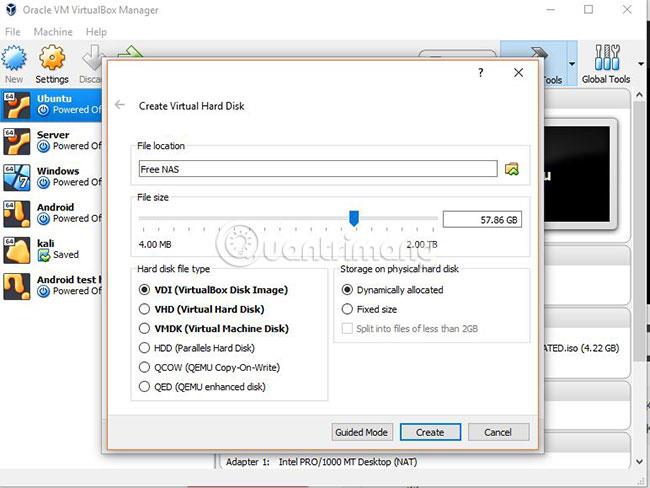650x488 pixels.
Task: Select Fixed size storage option
Action: coord(369,309)
